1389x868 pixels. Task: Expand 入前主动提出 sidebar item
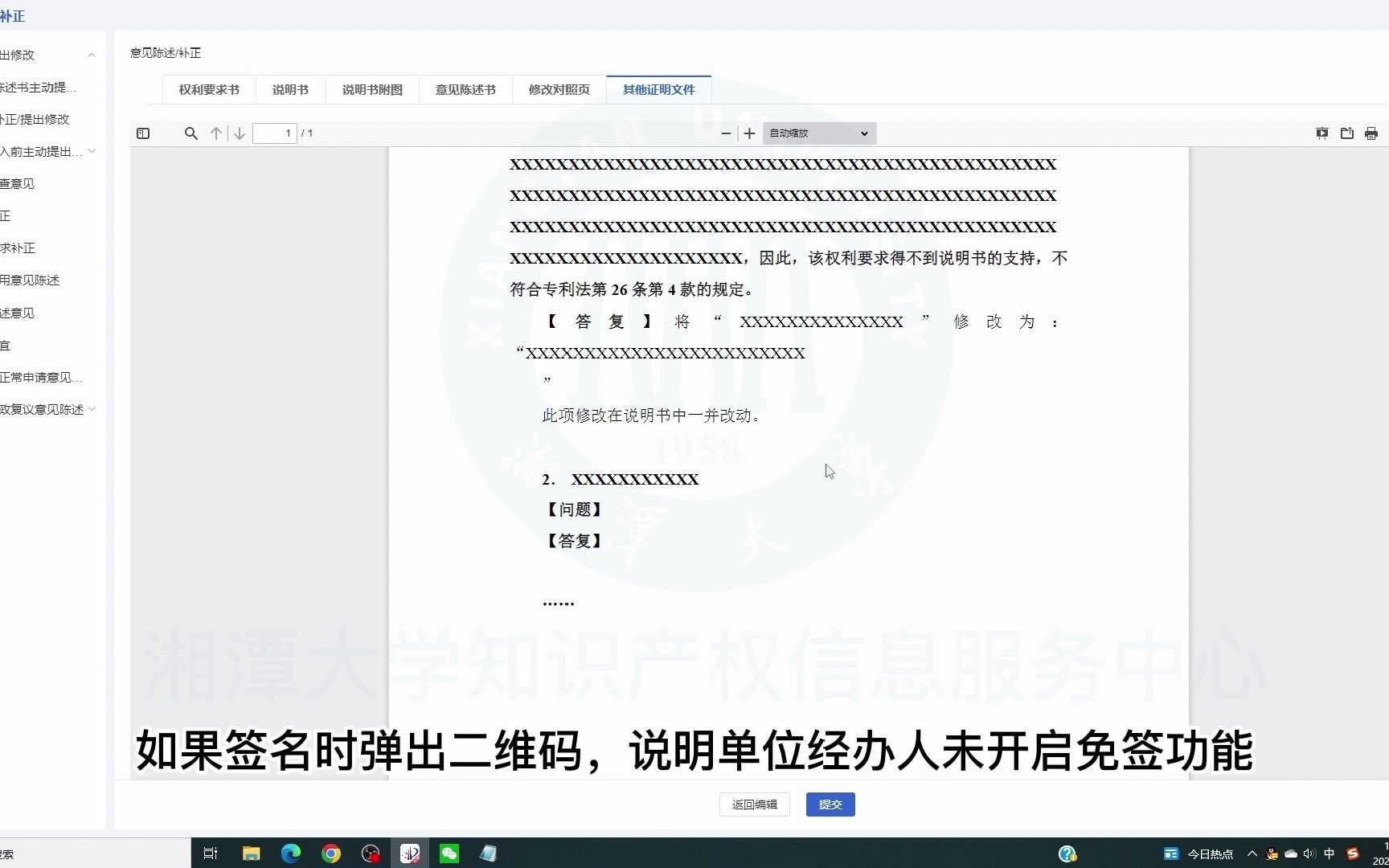tap(92, 151)
